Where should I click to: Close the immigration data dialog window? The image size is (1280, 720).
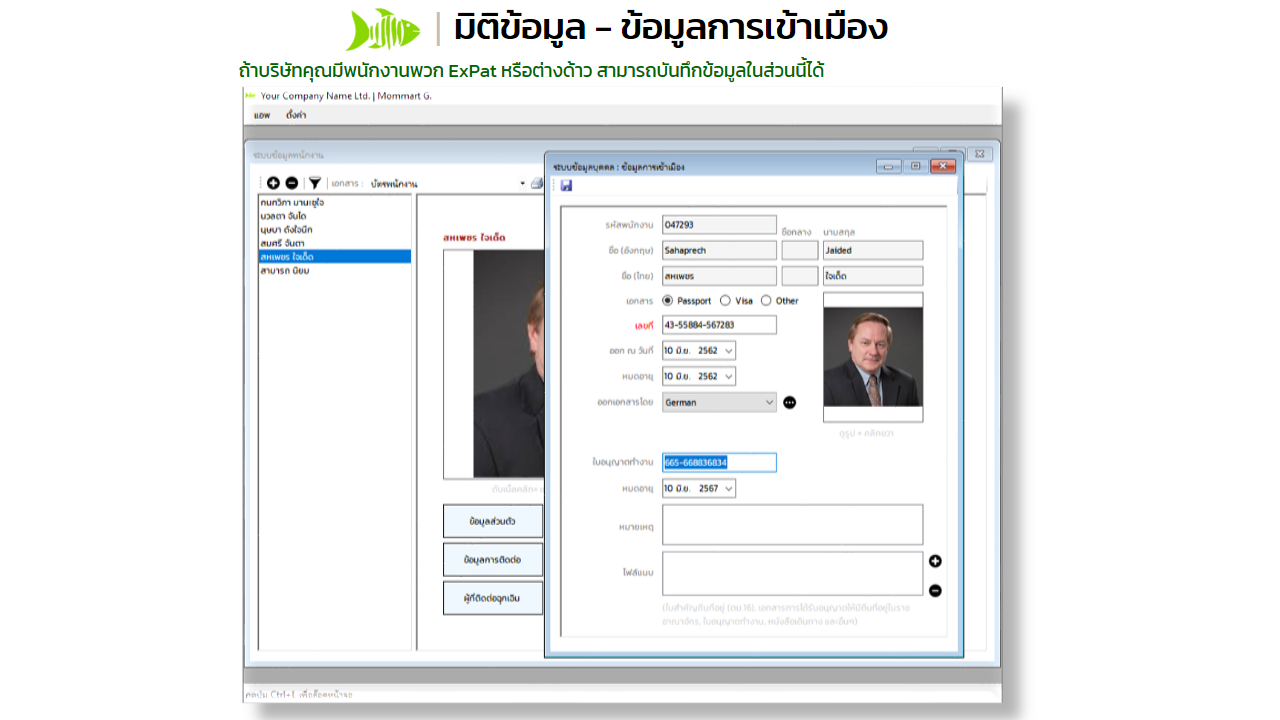[943, 167]
